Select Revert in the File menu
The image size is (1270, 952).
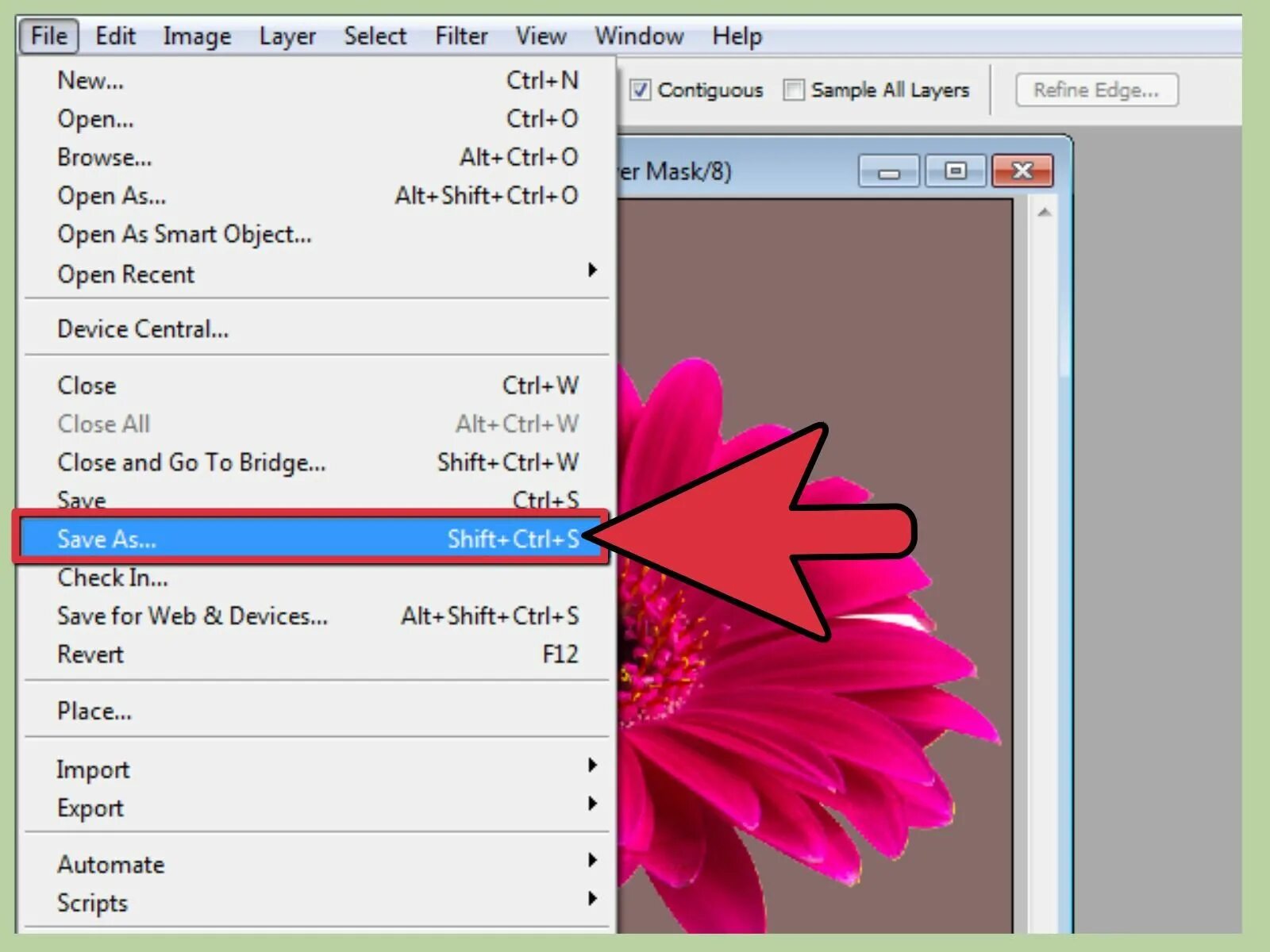pos(317,654)
